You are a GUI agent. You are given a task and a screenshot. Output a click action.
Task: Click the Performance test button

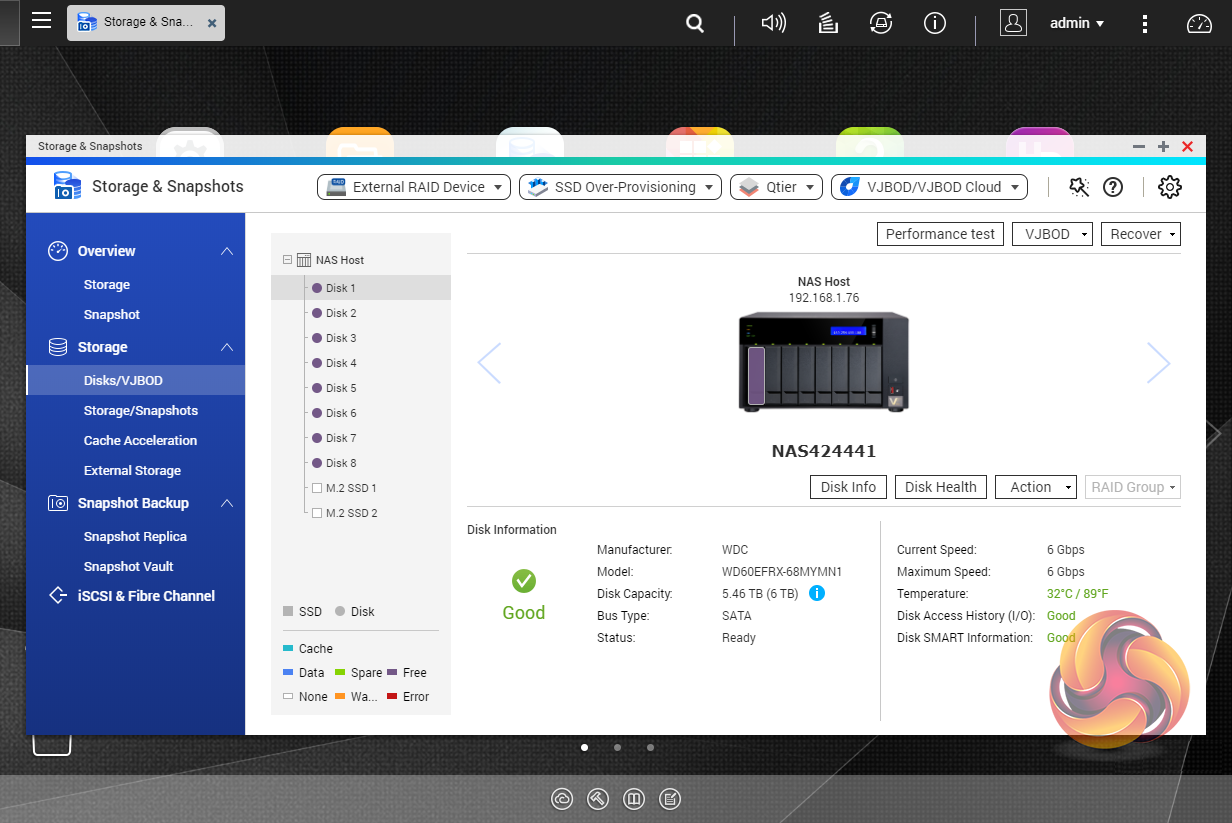tap(940, 234)
